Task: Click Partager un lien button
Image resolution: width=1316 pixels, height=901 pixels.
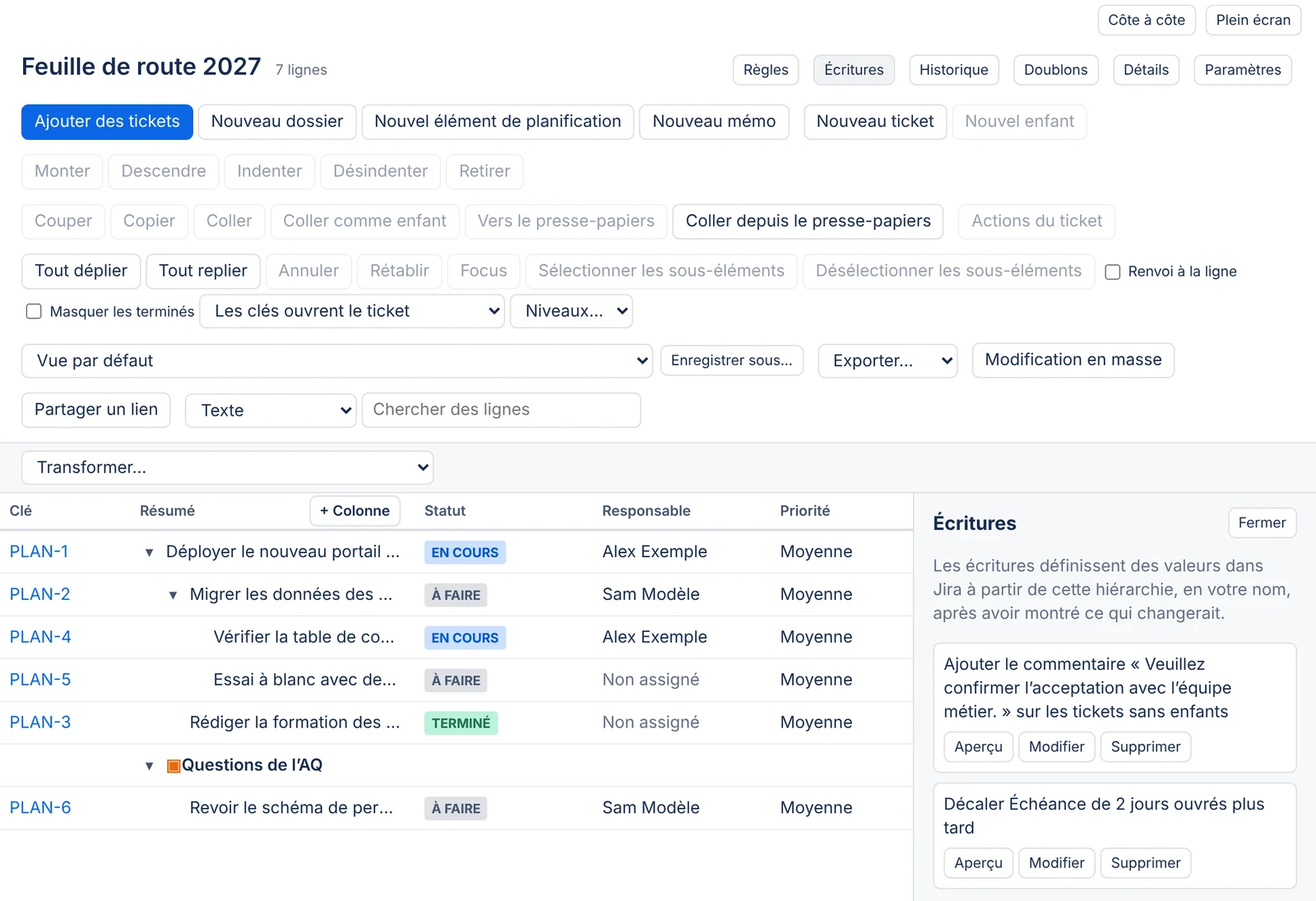Action: (96, 410)
